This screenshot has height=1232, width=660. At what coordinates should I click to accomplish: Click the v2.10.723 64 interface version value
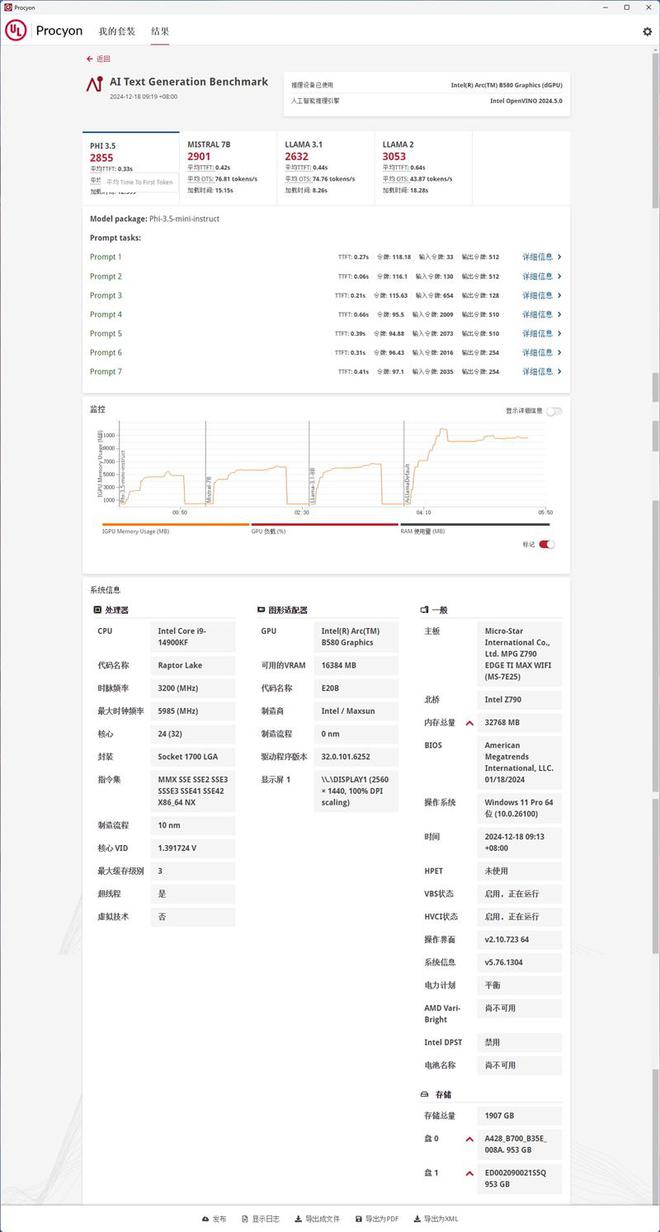(520, 939)
